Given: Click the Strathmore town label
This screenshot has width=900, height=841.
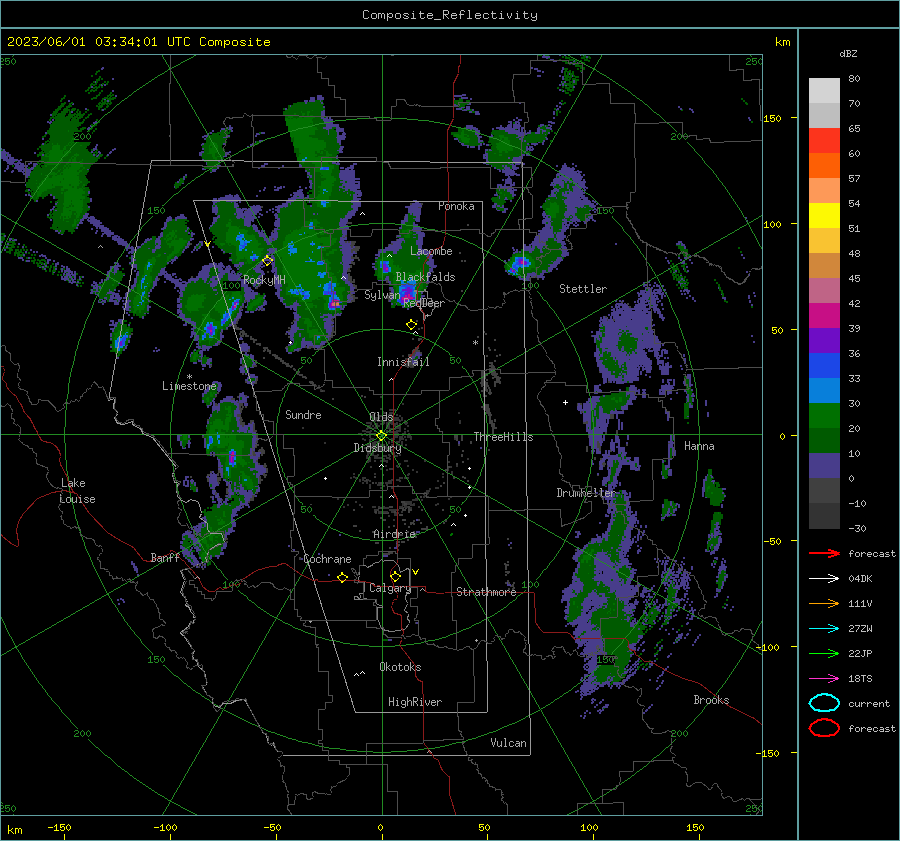Looking at the screenshot, I should tap(486, 592).
